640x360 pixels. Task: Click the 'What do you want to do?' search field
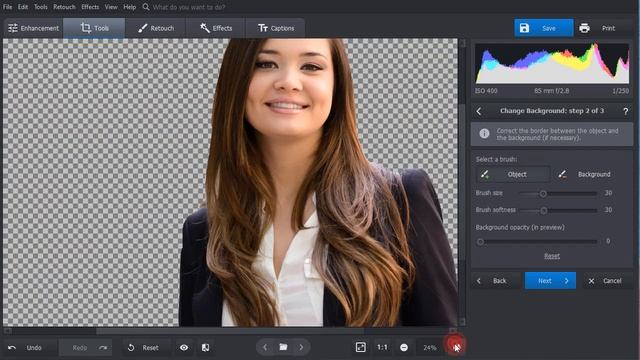189,7
